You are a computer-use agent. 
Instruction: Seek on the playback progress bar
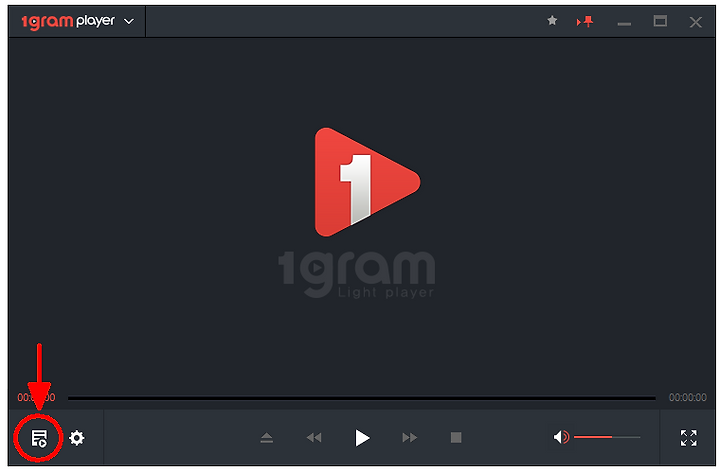click(x=362, y=398)
